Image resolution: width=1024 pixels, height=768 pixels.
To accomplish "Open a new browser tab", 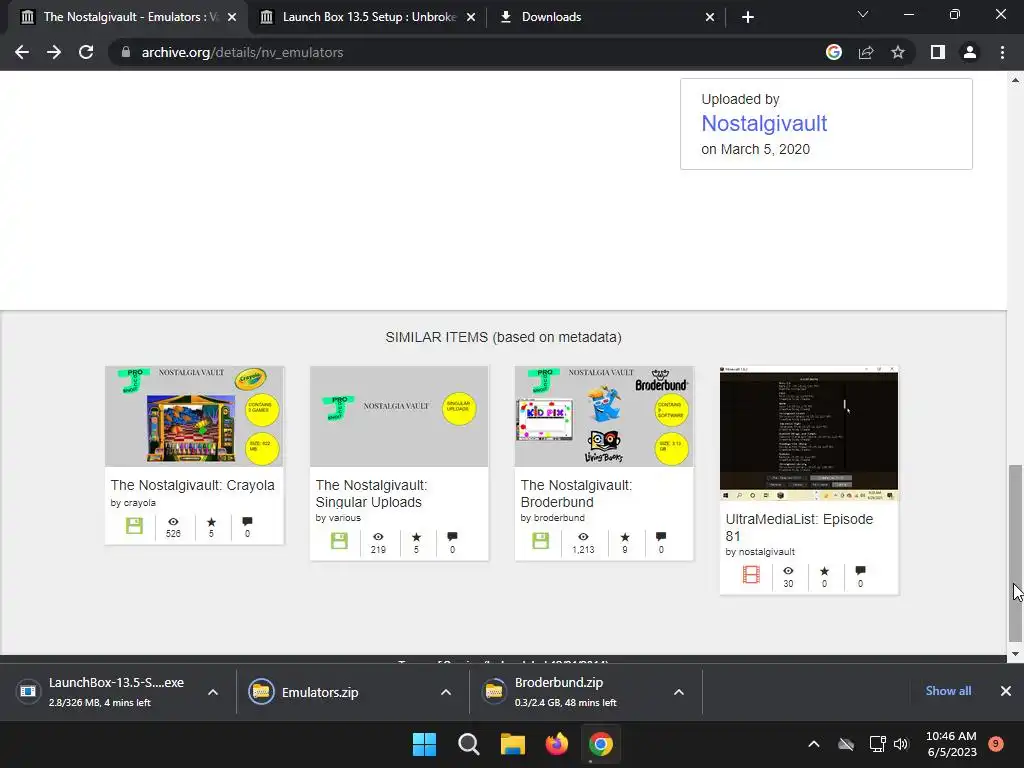I will click(748, 17).
